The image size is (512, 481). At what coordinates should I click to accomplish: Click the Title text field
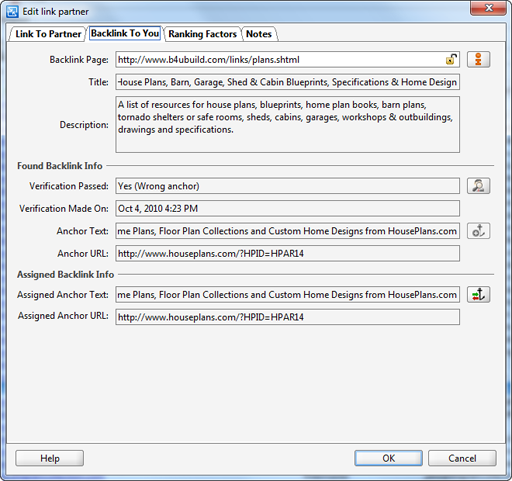click(x=288, y=82)
